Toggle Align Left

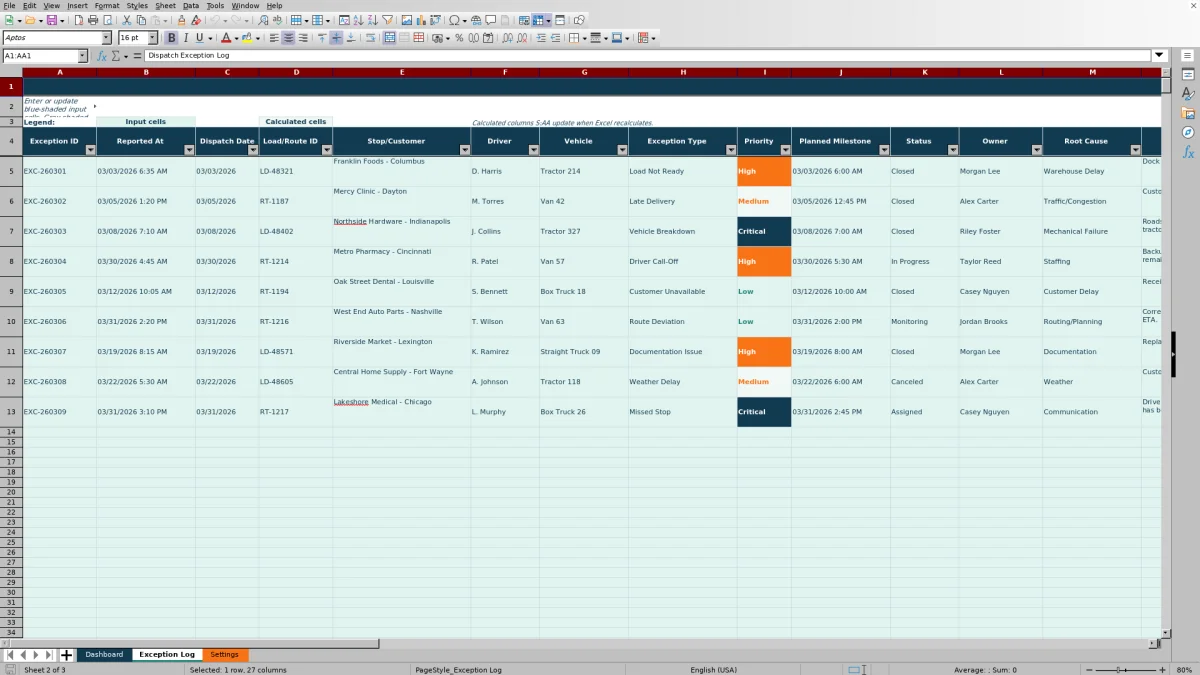click(272, 38)
